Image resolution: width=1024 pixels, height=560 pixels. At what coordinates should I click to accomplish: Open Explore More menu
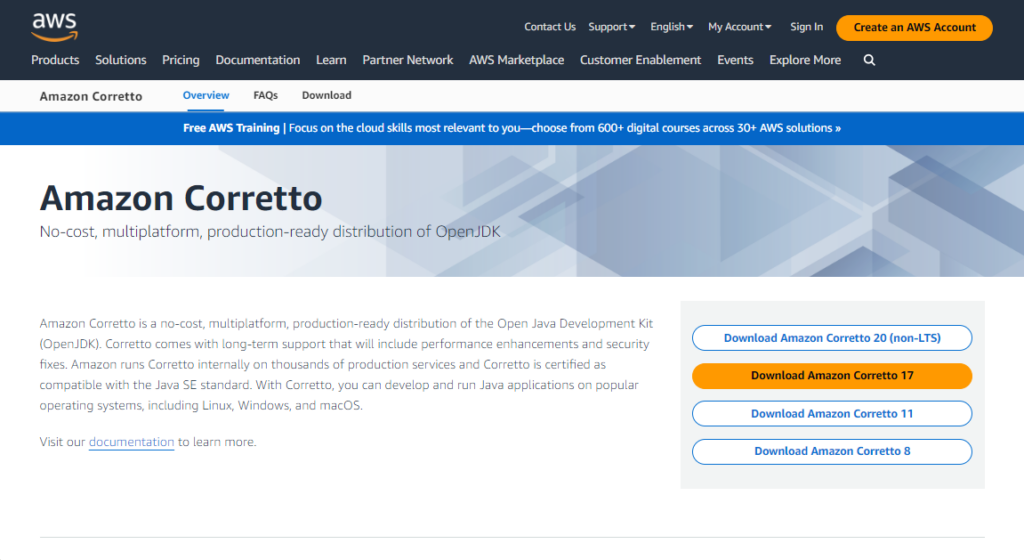(805, 60)
